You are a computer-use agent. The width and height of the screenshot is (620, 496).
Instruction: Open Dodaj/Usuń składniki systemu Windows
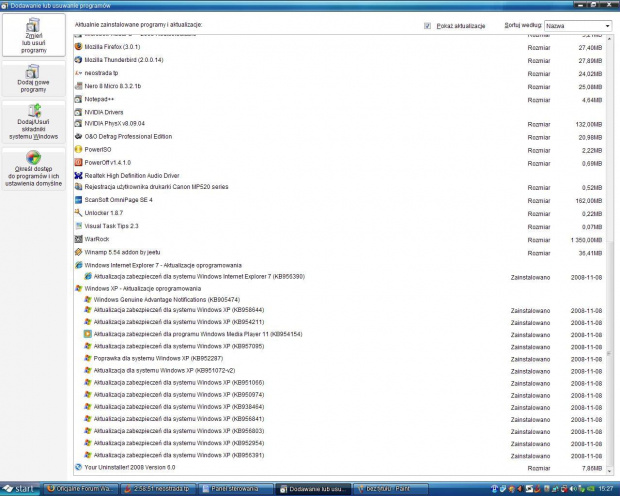coord(34,122)
